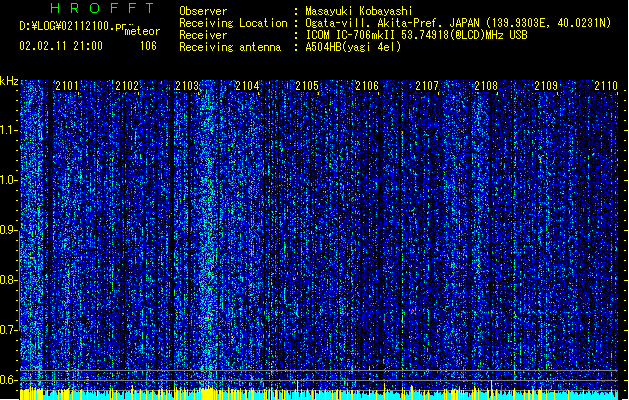Viewport: 629px width, 400px height.
Task: Select observer name Masayuki Kobayashi
Action: tap(359, 11)
